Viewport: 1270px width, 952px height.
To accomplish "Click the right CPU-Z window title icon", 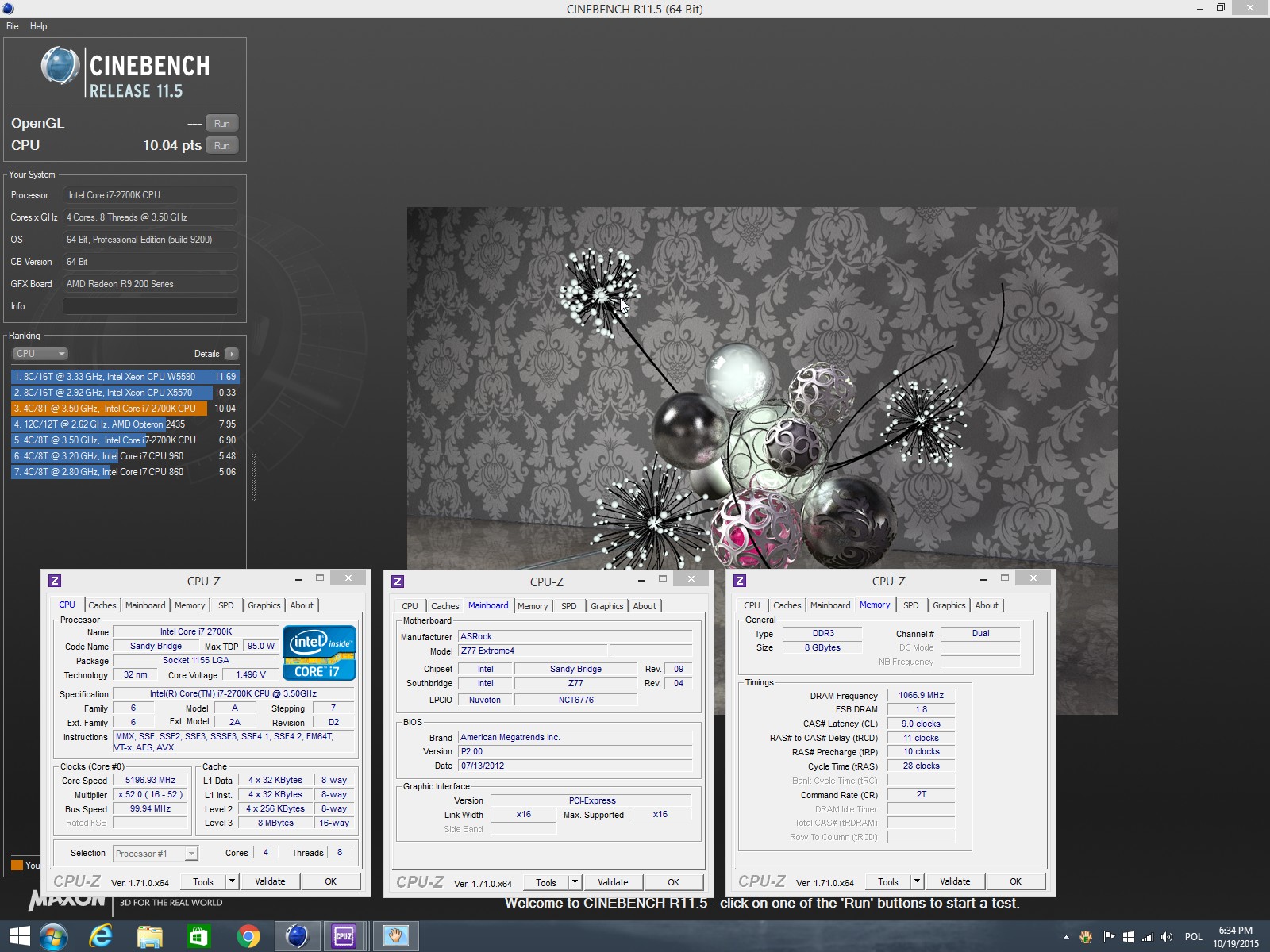I will pos(740,582).
